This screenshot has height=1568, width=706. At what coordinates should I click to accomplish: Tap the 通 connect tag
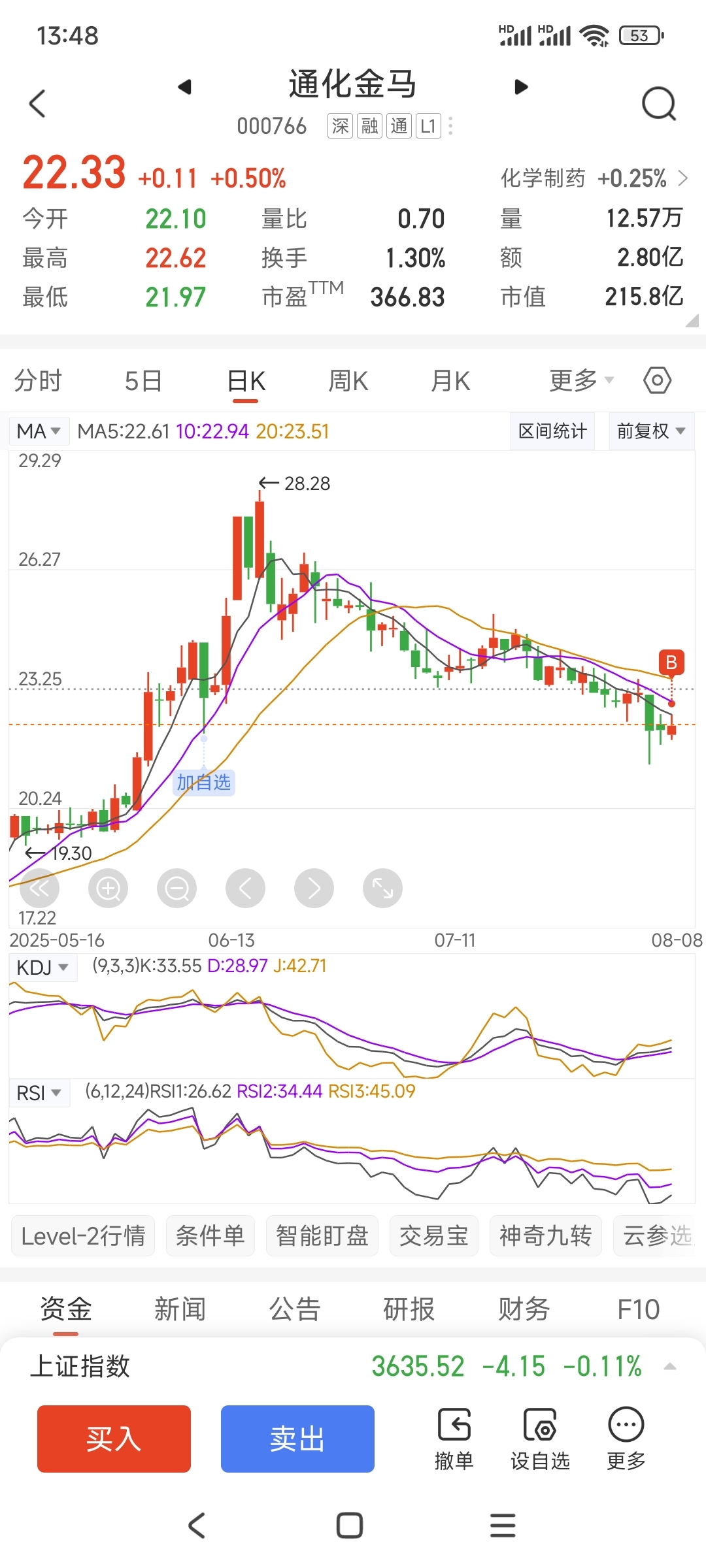click(x=399, y=126)
